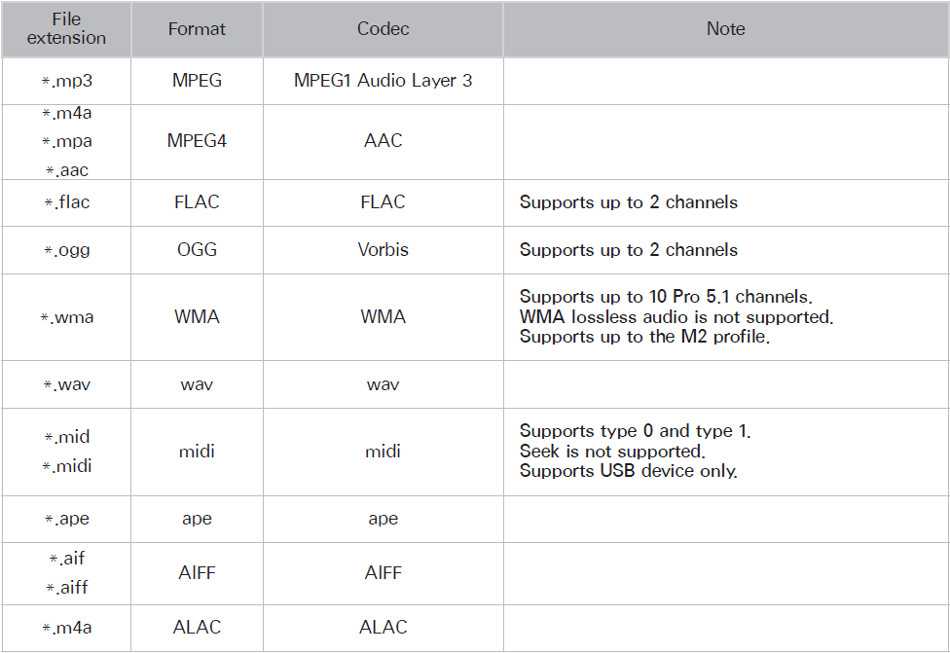Click the File extension column header
Image resolution: width=950 pixels, height=653 pixels.
(x=66, y=28)
